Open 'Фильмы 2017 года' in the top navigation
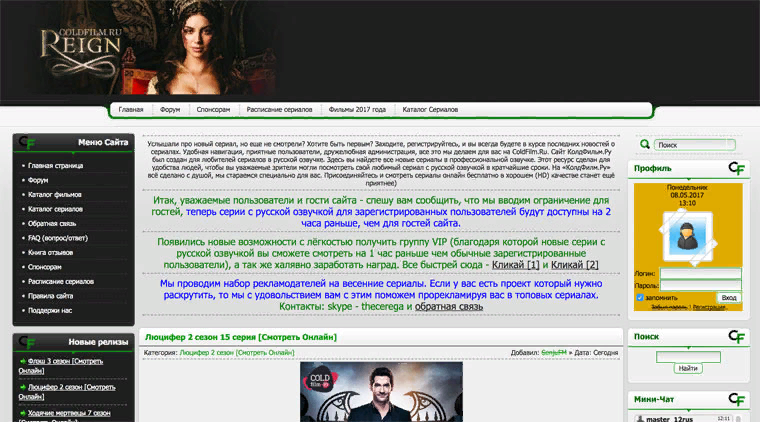 357,109
